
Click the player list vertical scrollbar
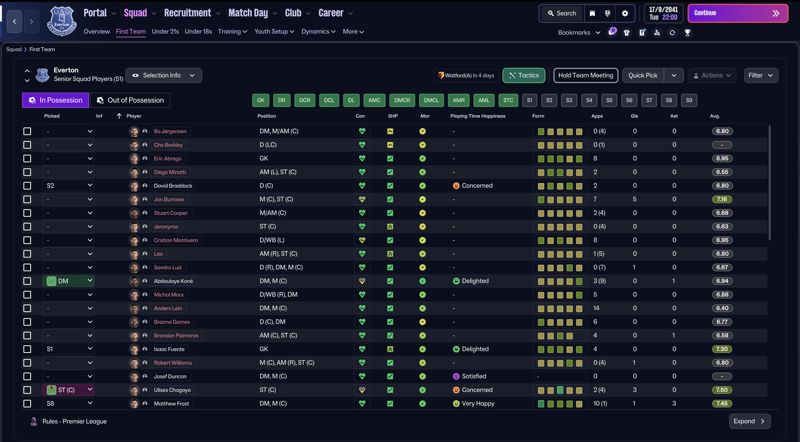click(x=769, y=183)
